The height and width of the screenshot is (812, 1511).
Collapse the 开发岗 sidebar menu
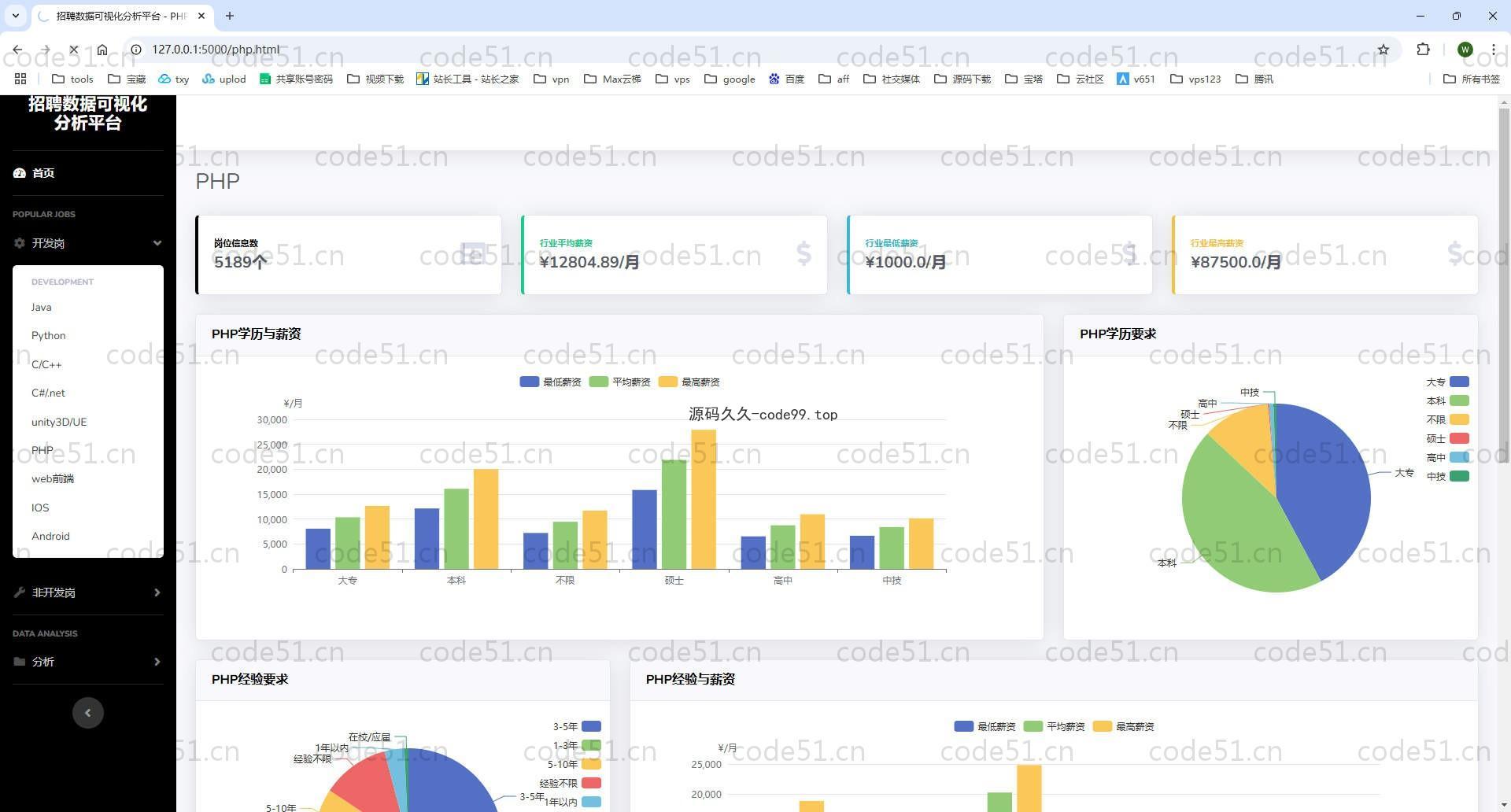coord(88,243)
